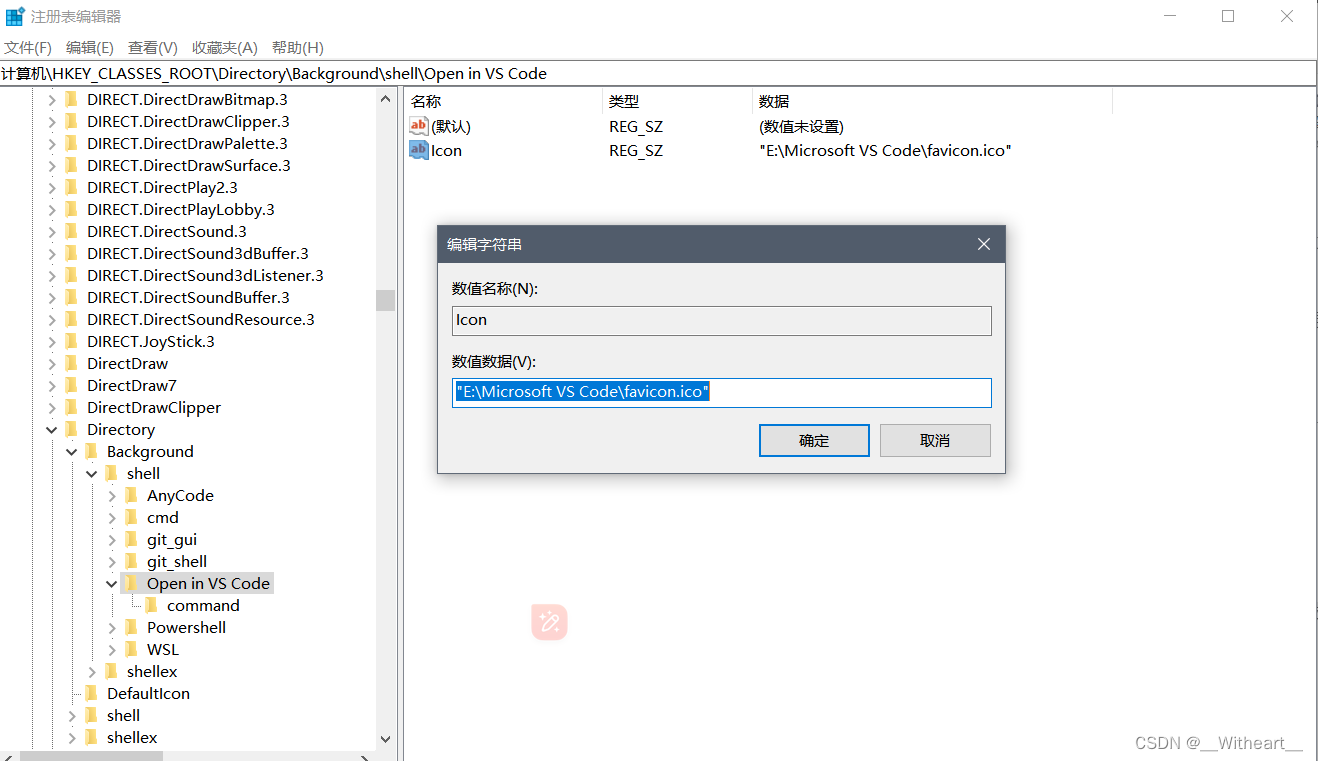Select the DirectDraw7 tree item
The width and height of the screenshot is (1318, 761).
pos(132,385)
